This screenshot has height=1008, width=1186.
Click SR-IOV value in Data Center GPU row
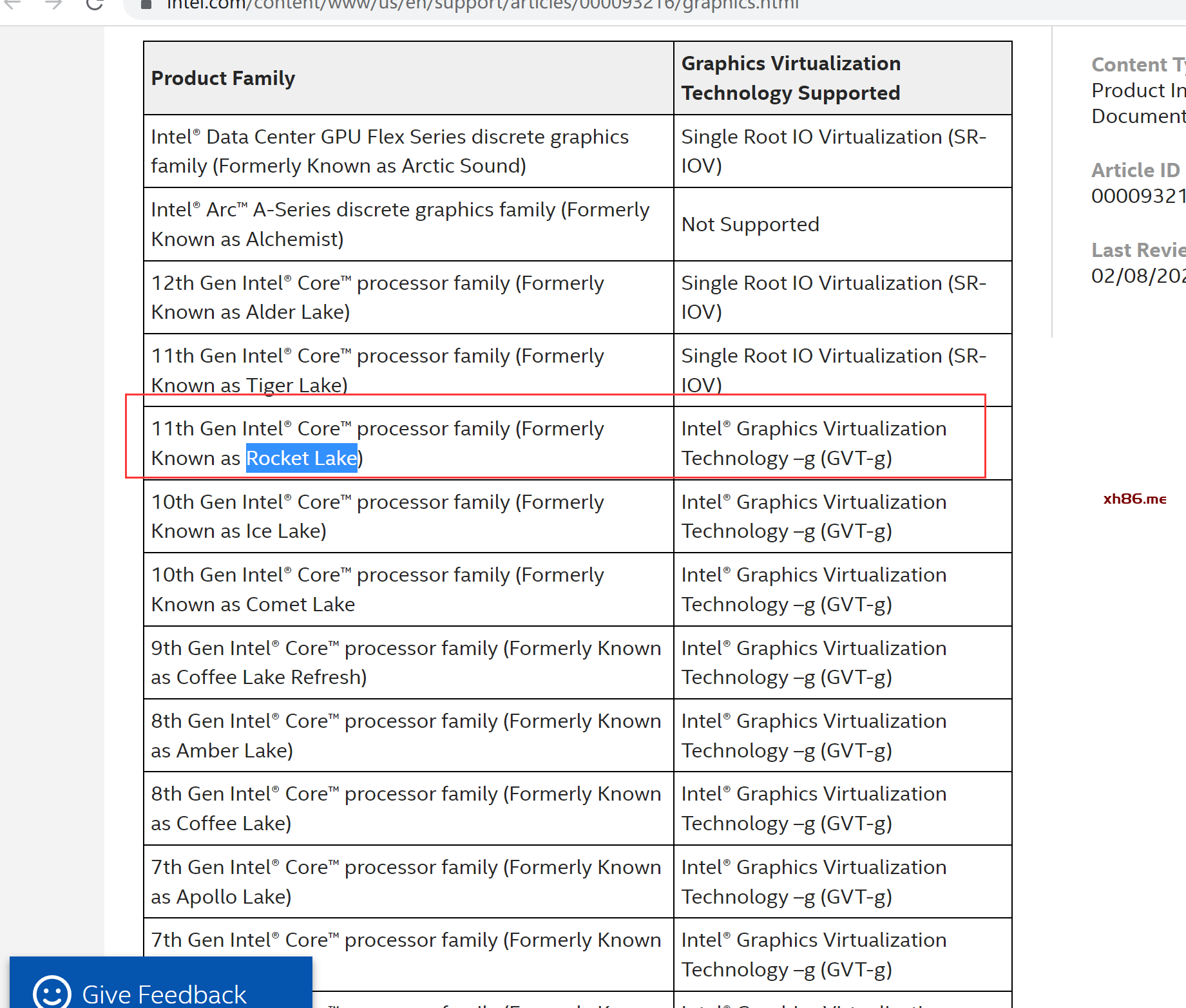coord(843,151)
